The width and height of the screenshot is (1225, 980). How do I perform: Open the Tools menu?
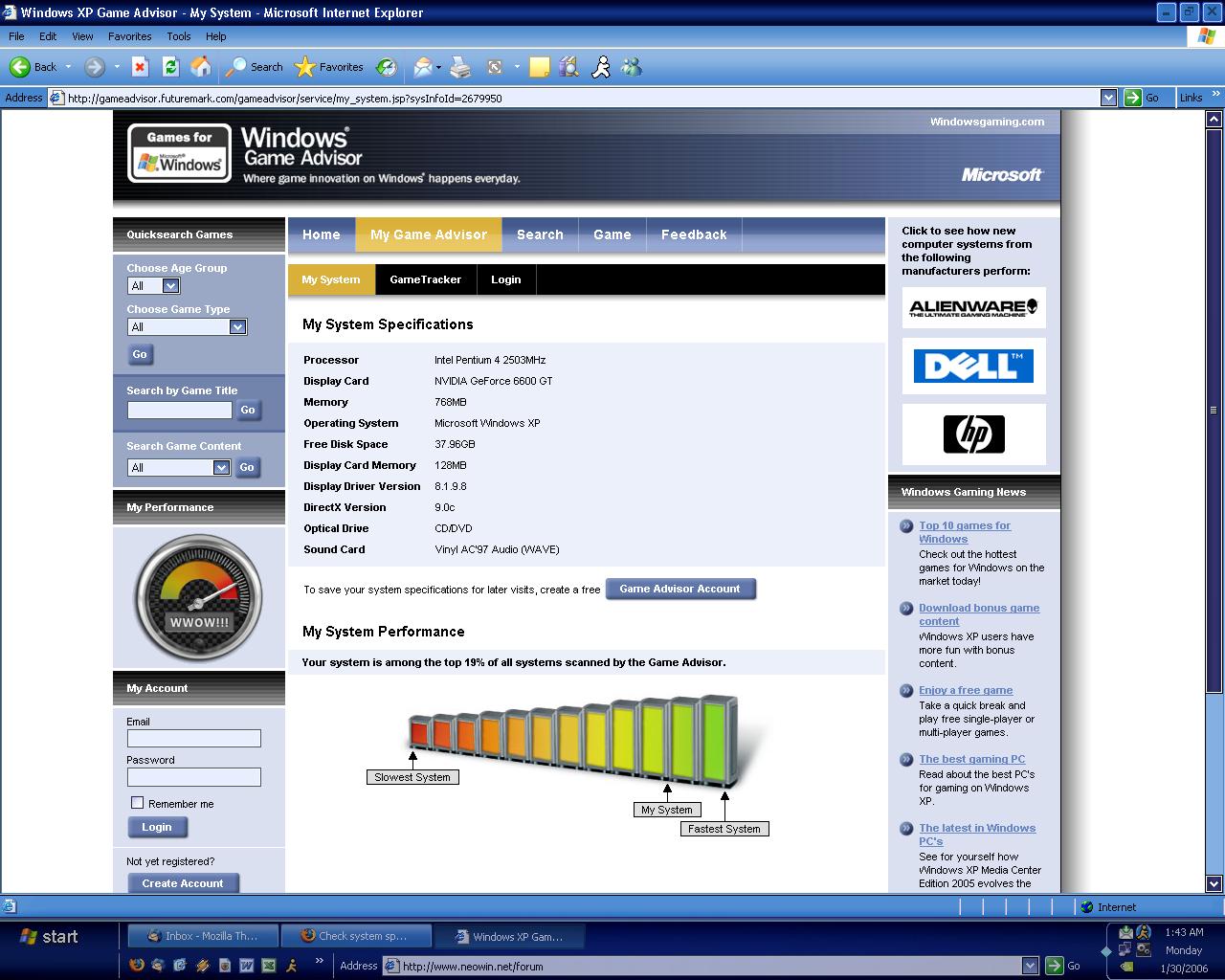[x=178, y=36]
